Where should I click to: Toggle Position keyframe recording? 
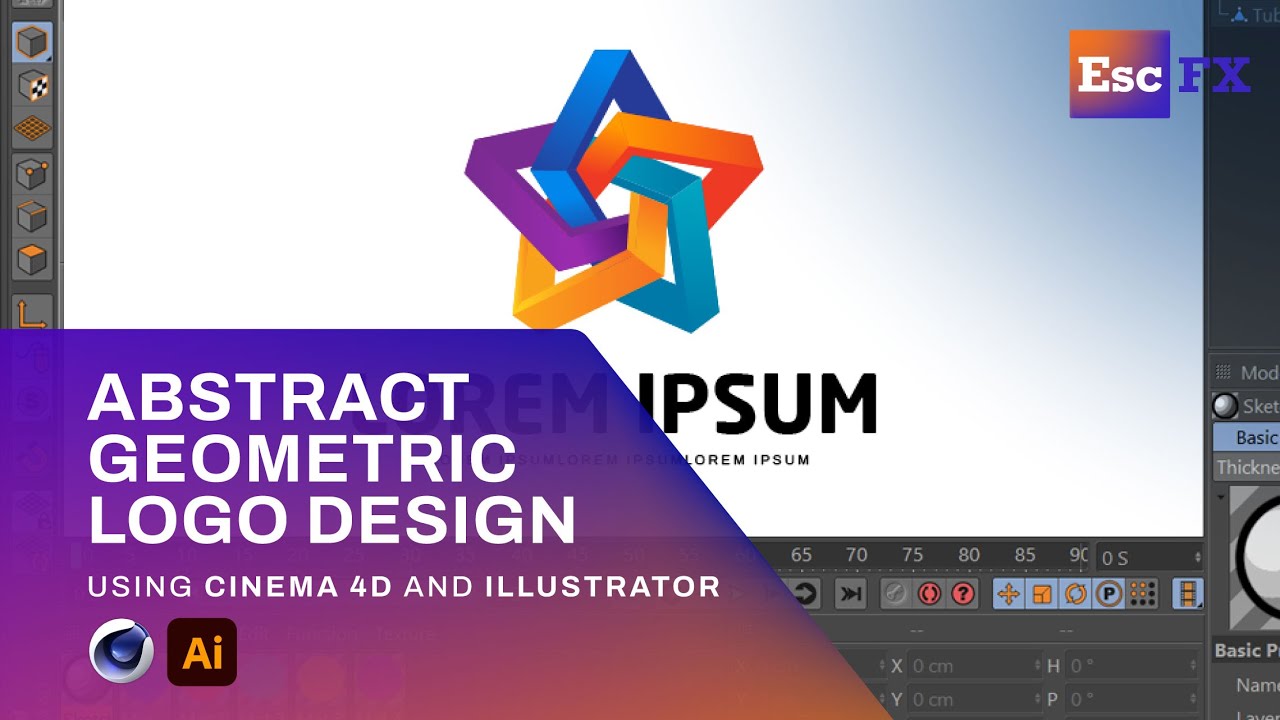[x=1008, y=594]
